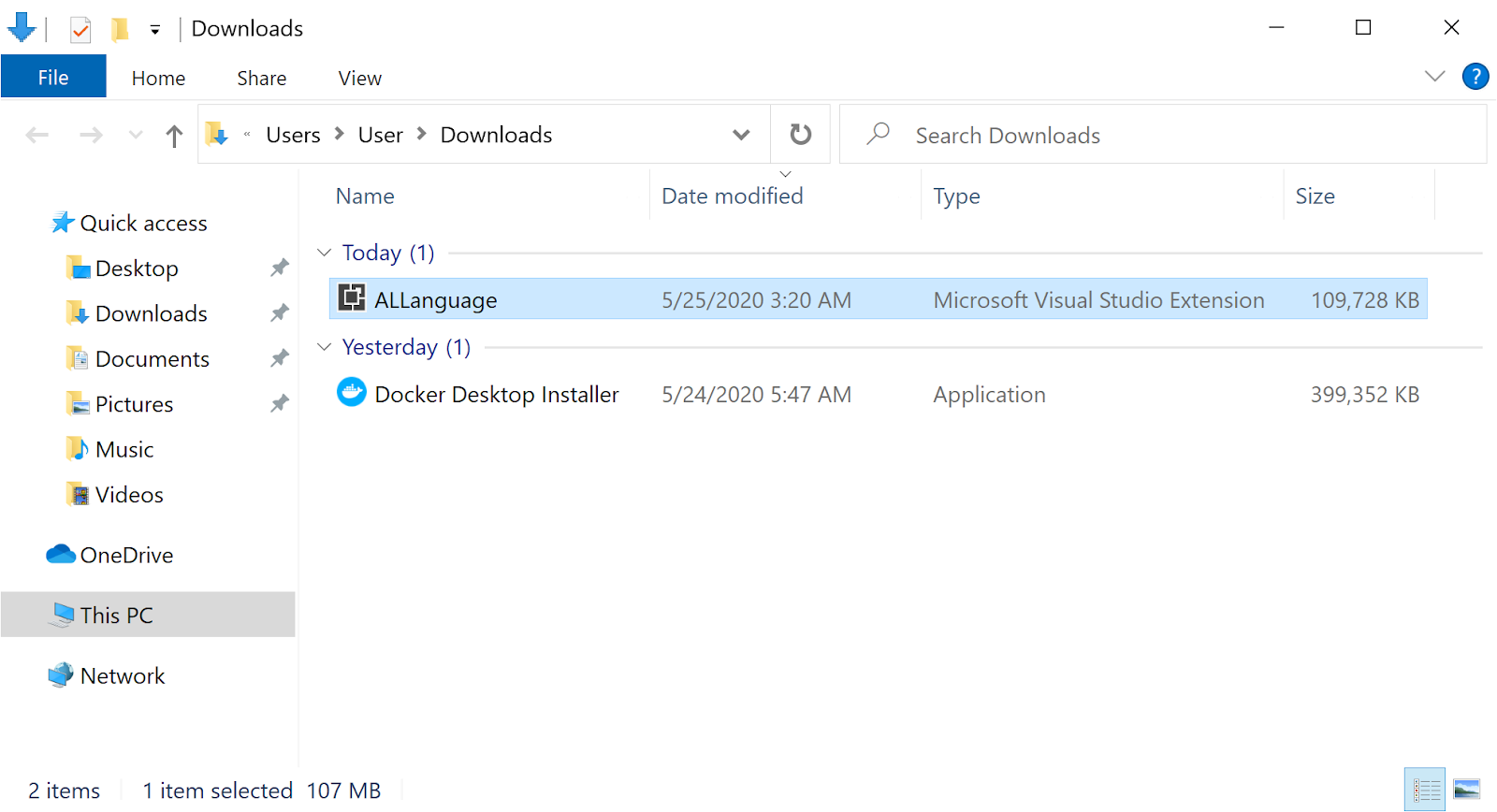
Task: Go up one folder level
Action: click(x=174, y=136)
